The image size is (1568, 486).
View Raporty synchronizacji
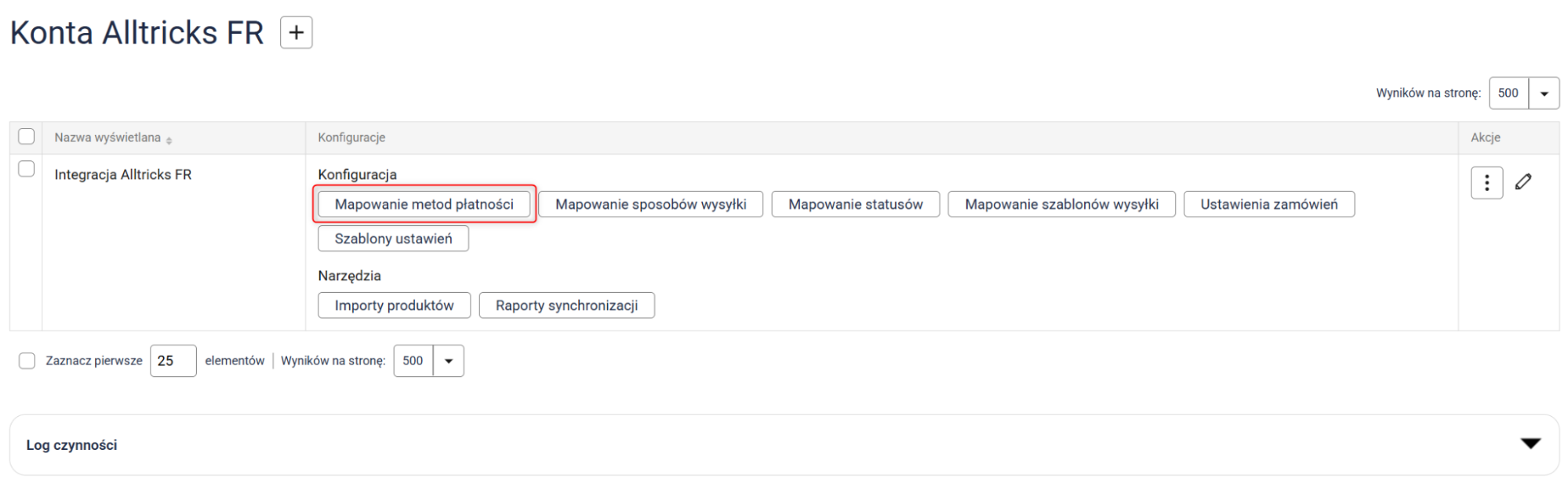click(566, 305)
